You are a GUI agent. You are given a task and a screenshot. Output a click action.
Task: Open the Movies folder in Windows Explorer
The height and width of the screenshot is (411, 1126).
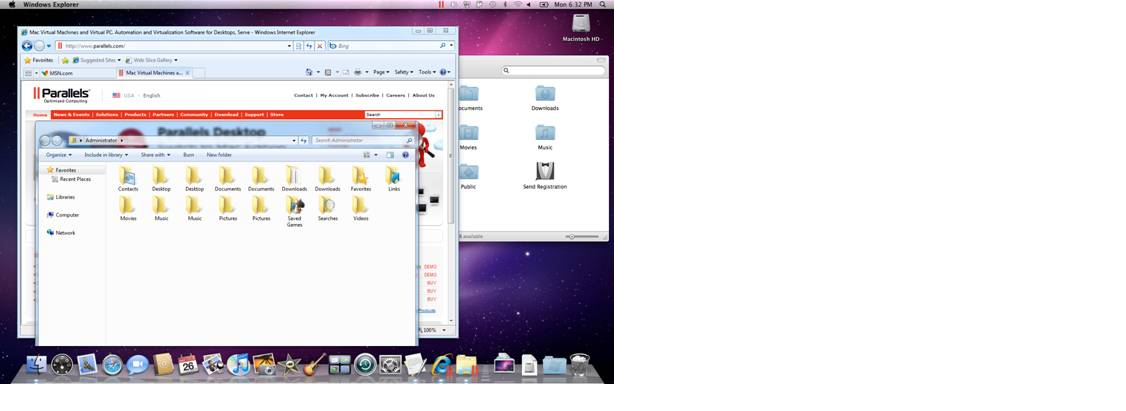(x=128, y=208)
